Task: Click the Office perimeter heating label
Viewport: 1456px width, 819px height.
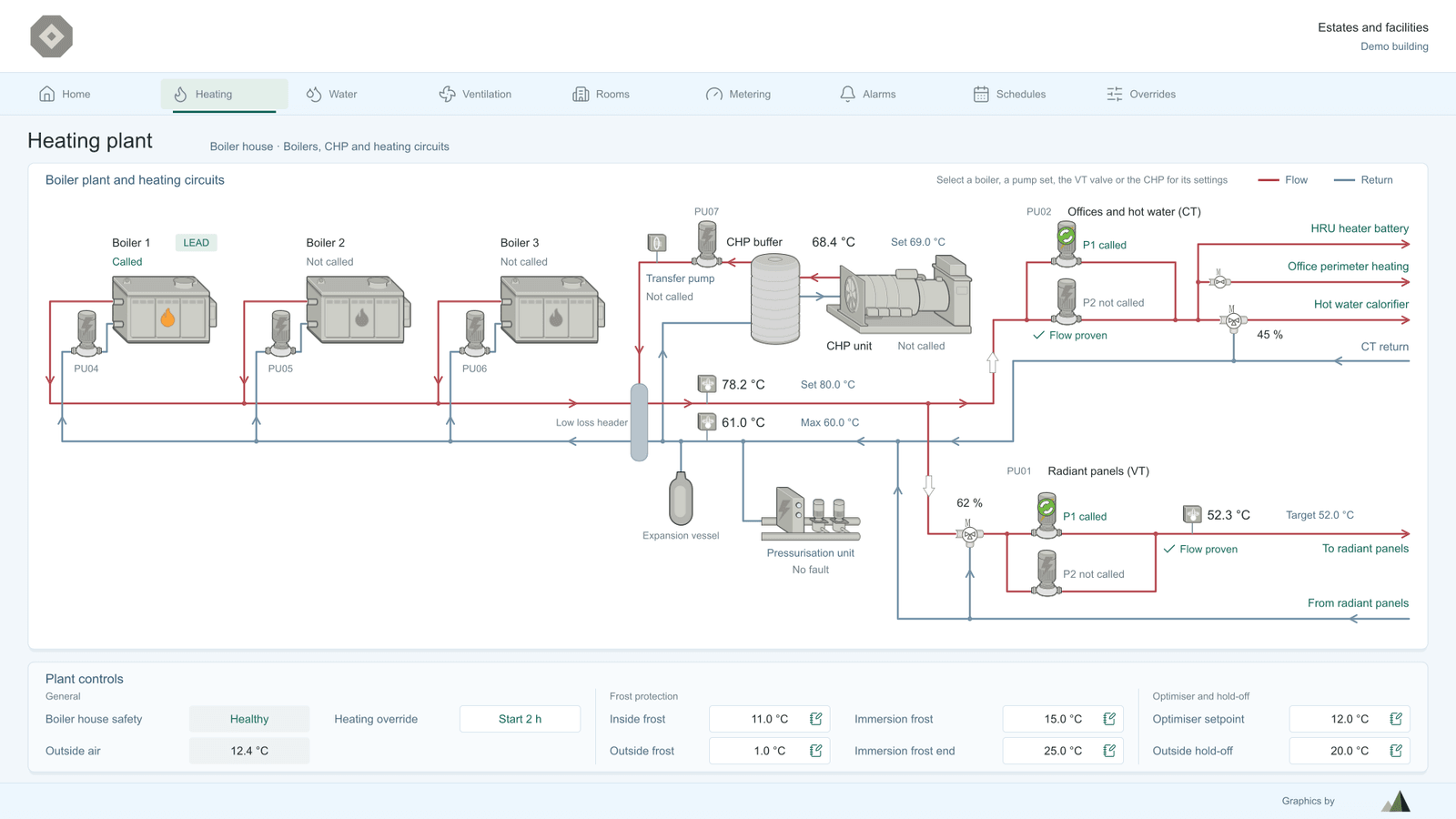Action: point(1348,267)
